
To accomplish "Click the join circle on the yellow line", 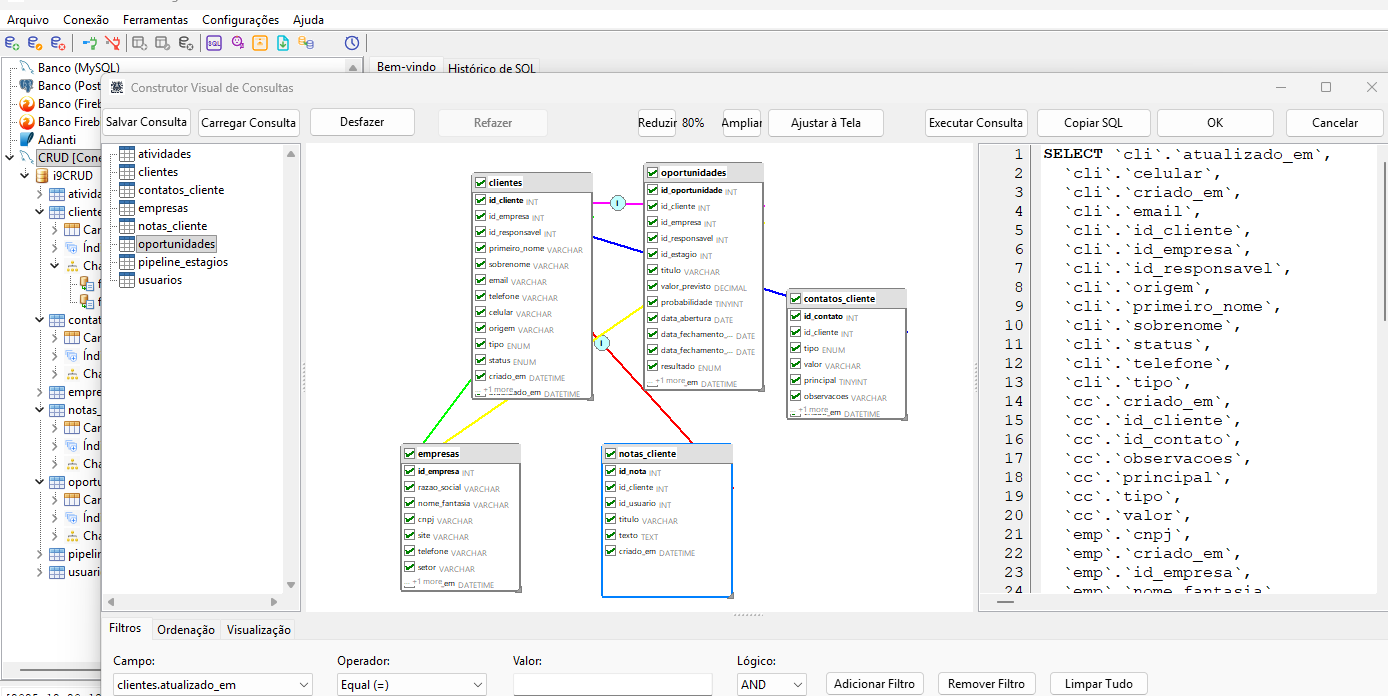I will tap(602, 344).
